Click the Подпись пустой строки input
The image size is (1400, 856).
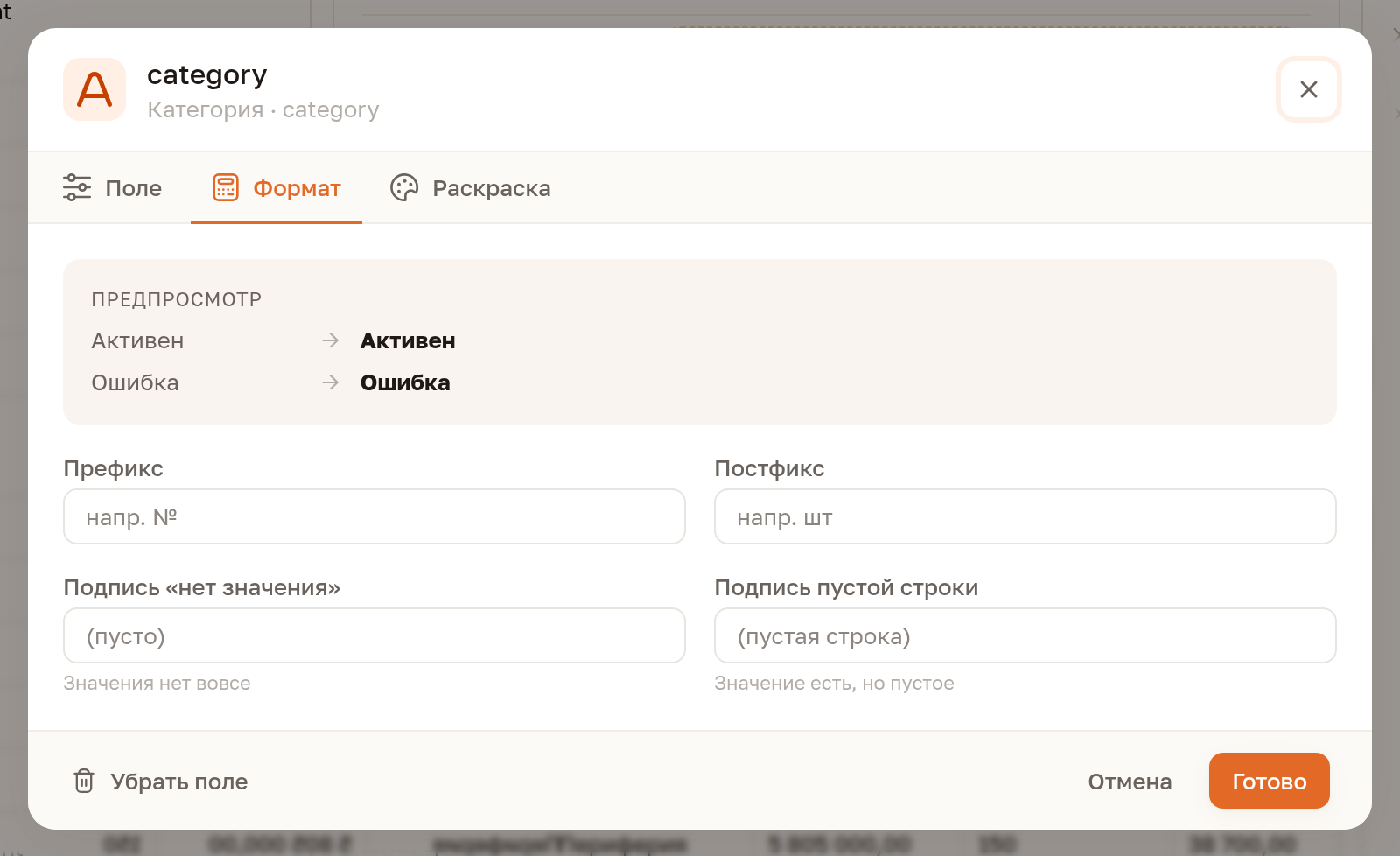(1025, 635)
